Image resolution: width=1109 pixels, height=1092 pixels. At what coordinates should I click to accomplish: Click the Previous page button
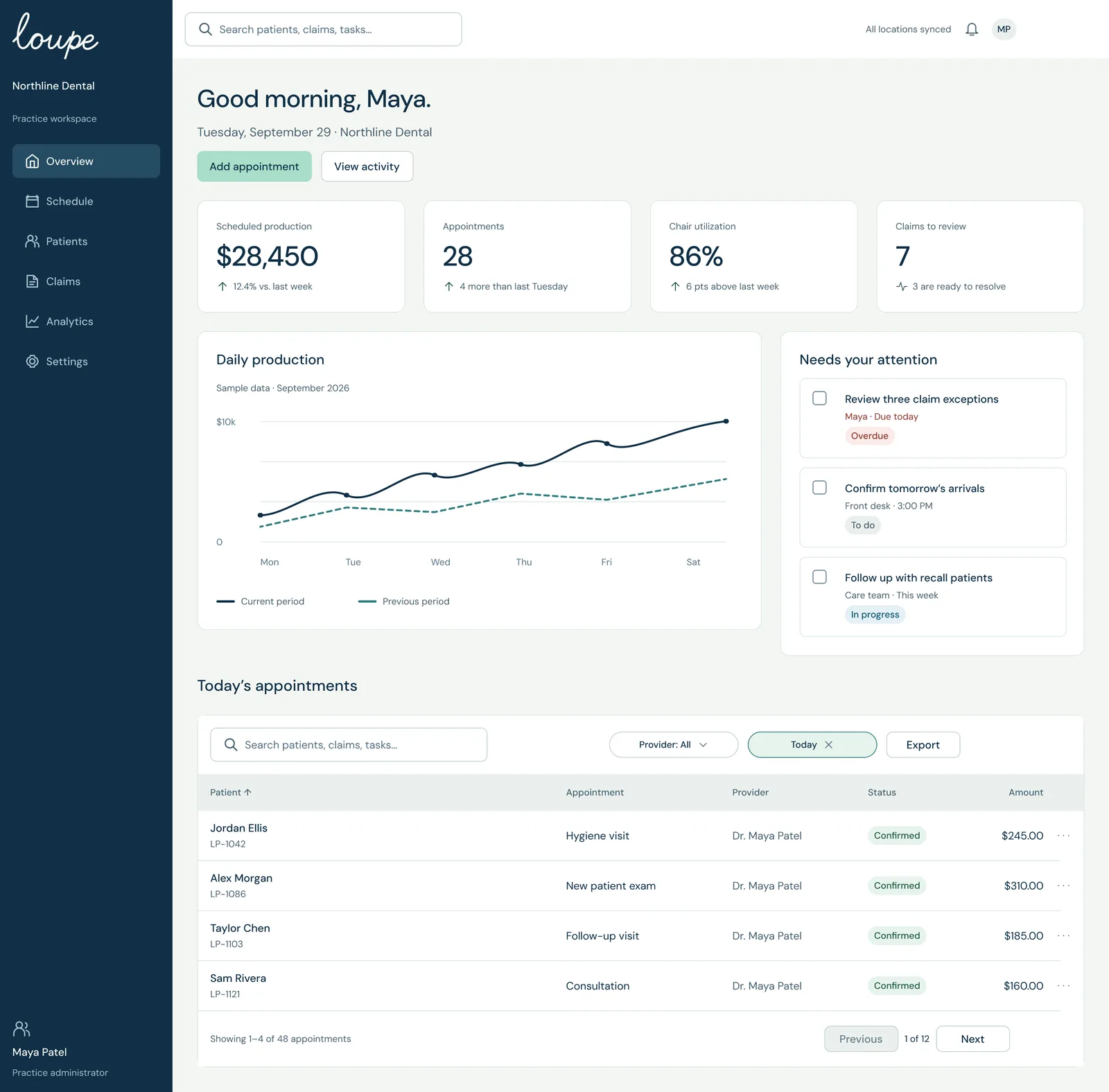[861, 1039]
